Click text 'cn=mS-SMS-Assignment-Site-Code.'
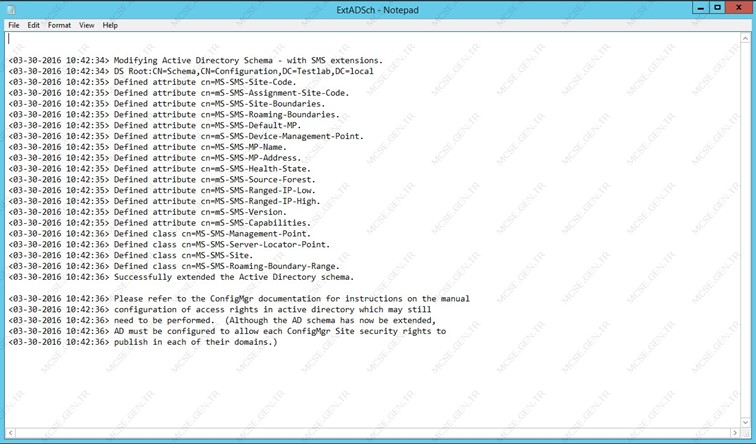The width and height of the screenshot is (756, 444). click(x=275, y=93)
